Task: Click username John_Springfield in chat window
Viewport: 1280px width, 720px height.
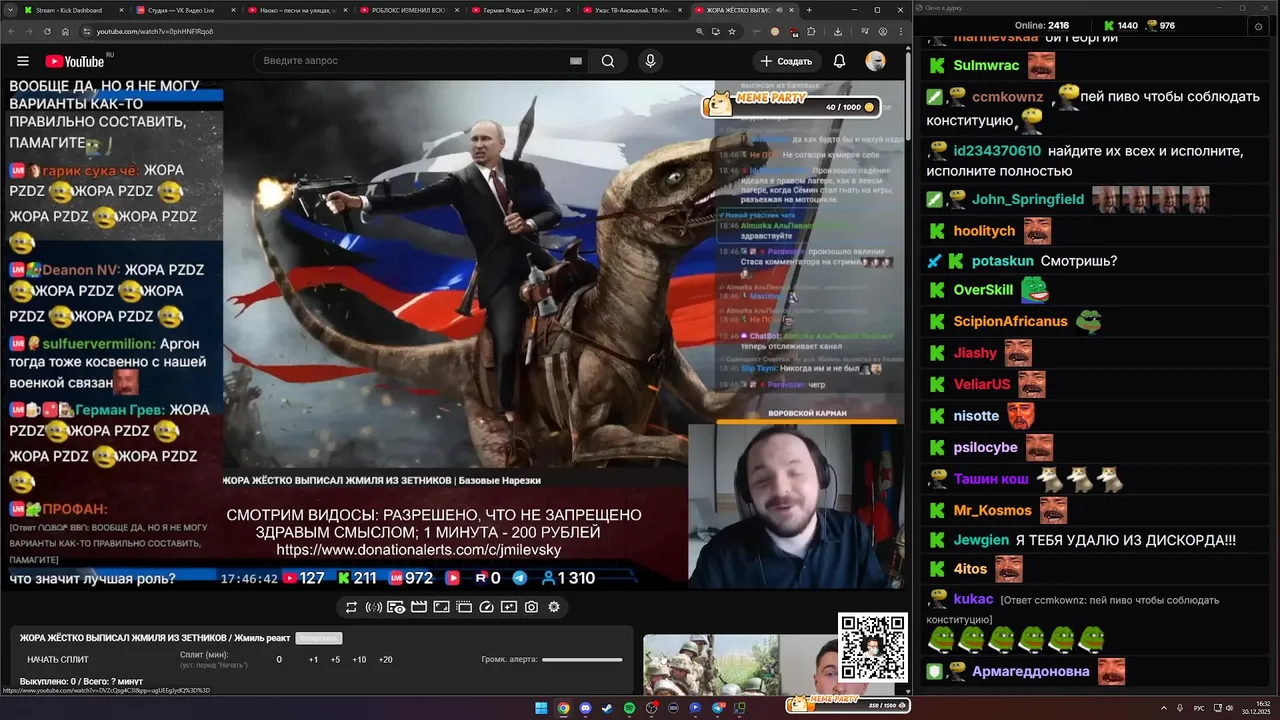Action: 1028,199
